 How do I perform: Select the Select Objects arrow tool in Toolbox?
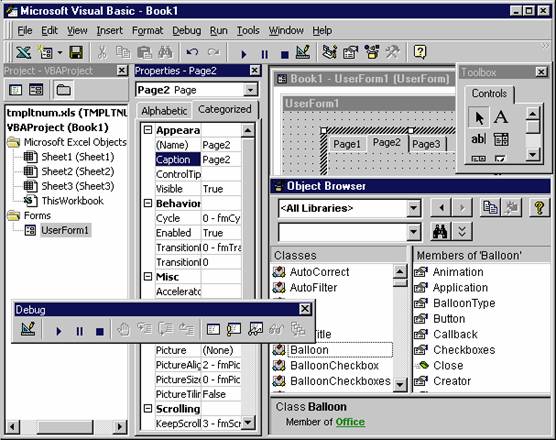[x=479, y=117]
